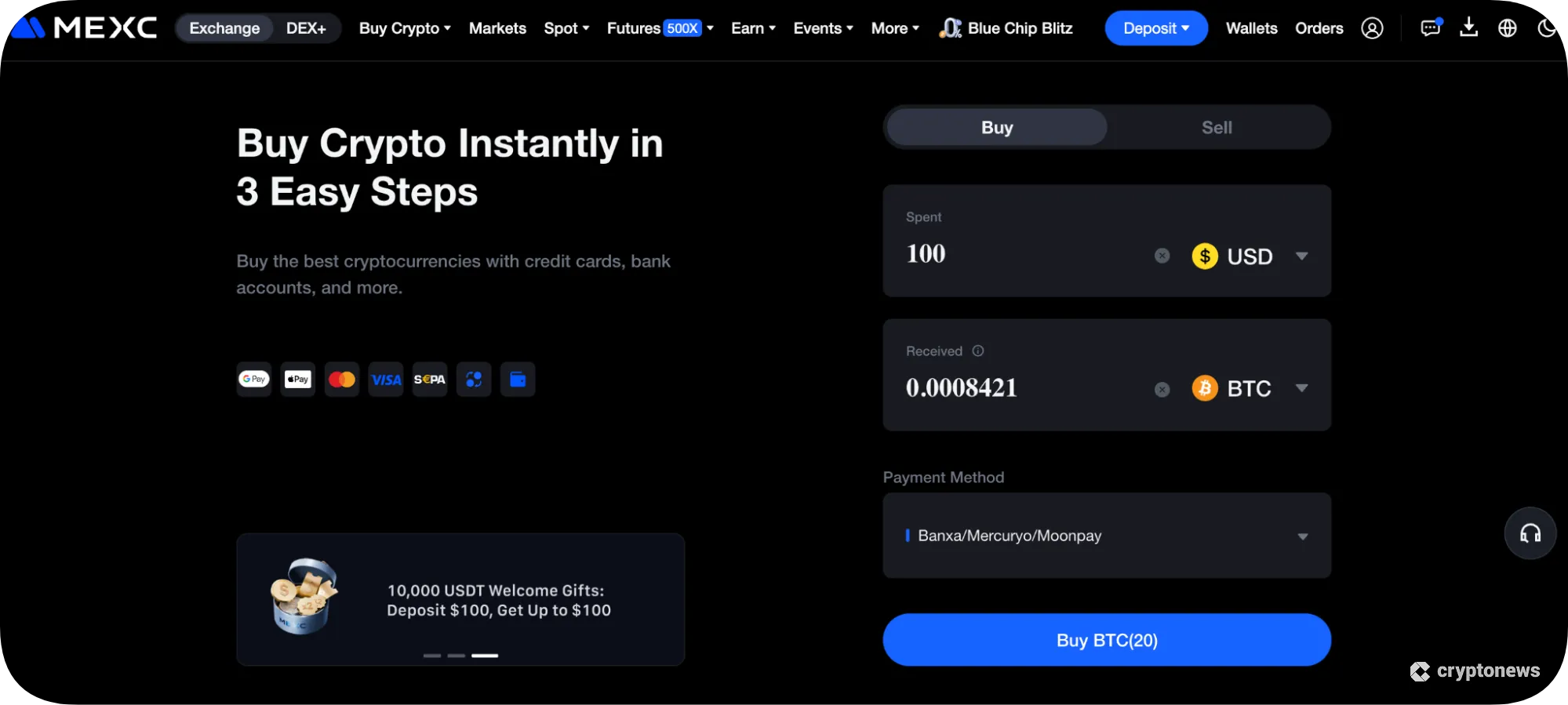This screenshot has height=705, width=1568.
Task: Open the MEXC support chat icon
Action: [x=1429, y=27]
